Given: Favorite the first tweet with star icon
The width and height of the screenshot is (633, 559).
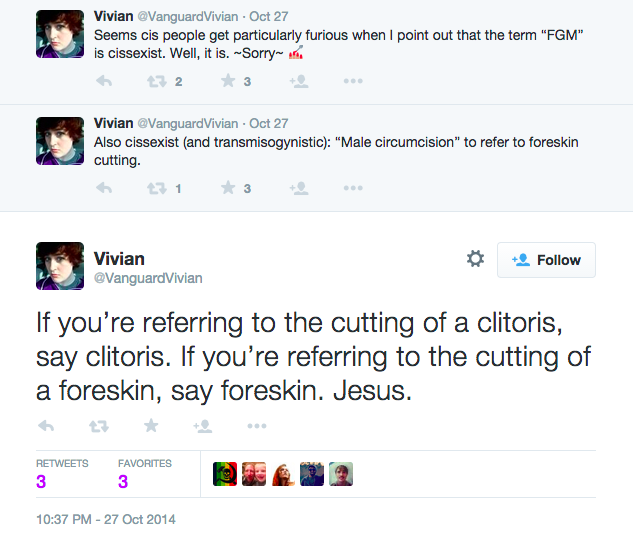Looking at the screenshot, I should [x=228, y=81].
